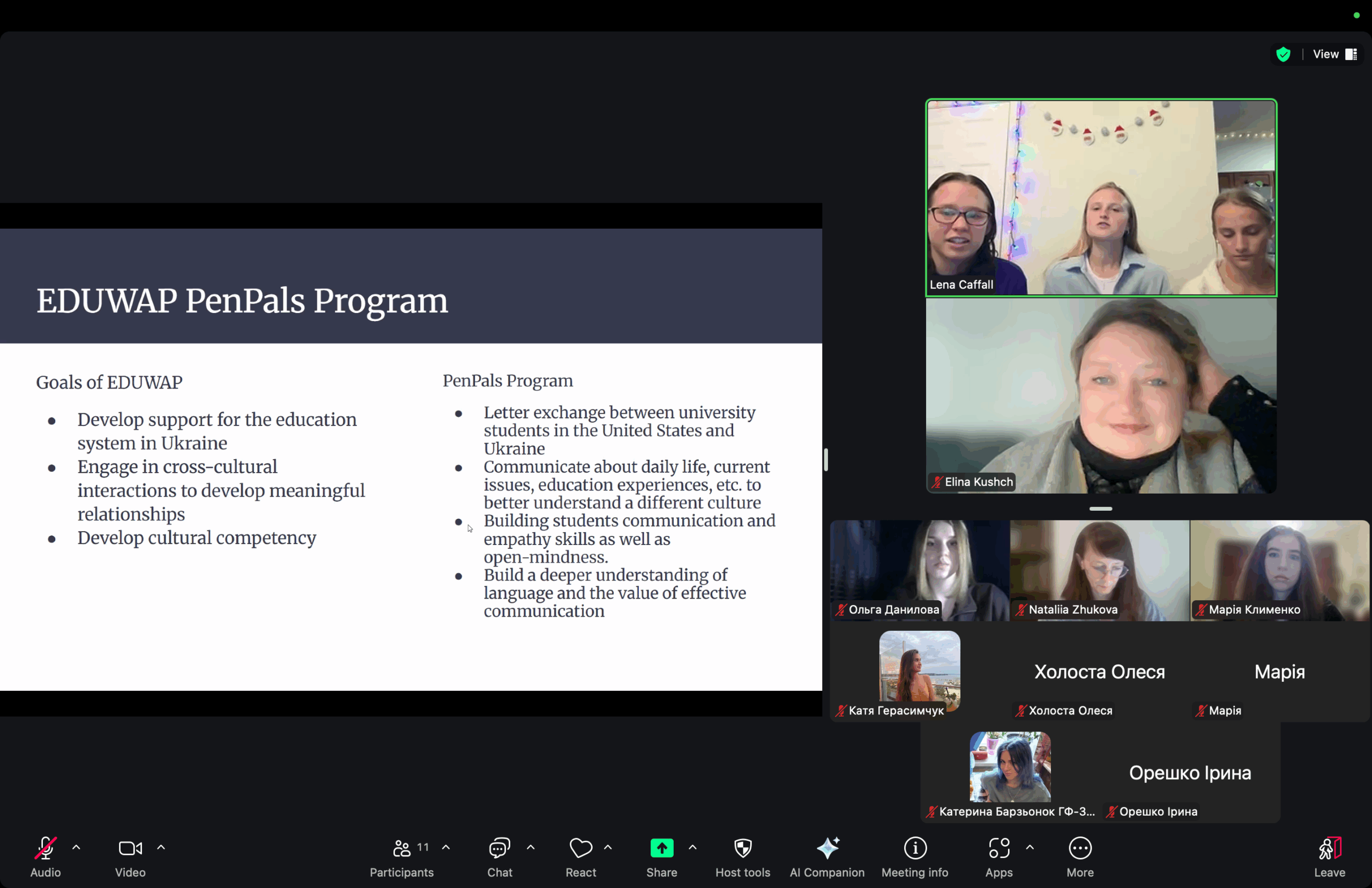Screen dimensions: 1372x888
Task: Expand share options arrow beside Share
Action: tap(692, 847)
